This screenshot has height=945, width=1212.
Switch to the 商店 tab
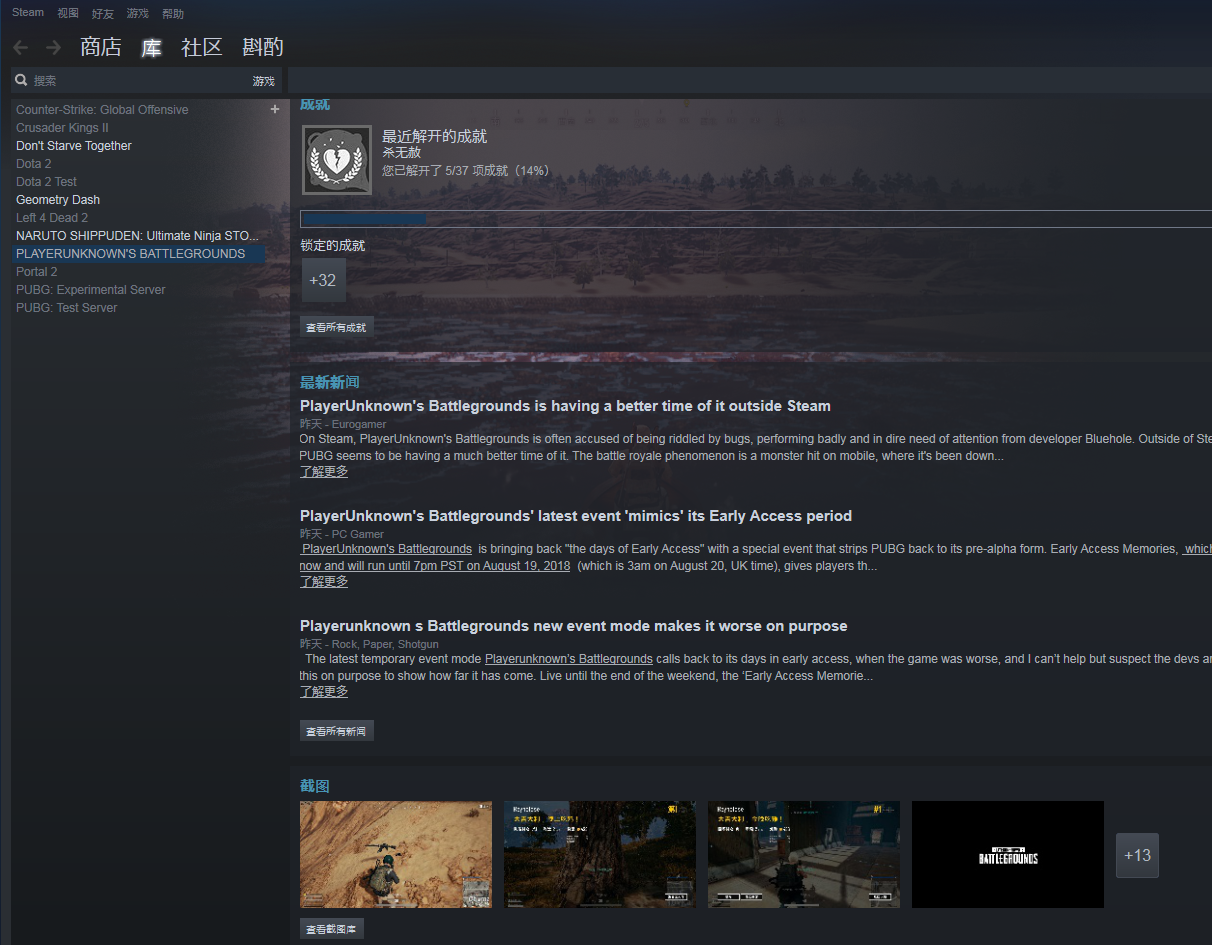point(101,47)
